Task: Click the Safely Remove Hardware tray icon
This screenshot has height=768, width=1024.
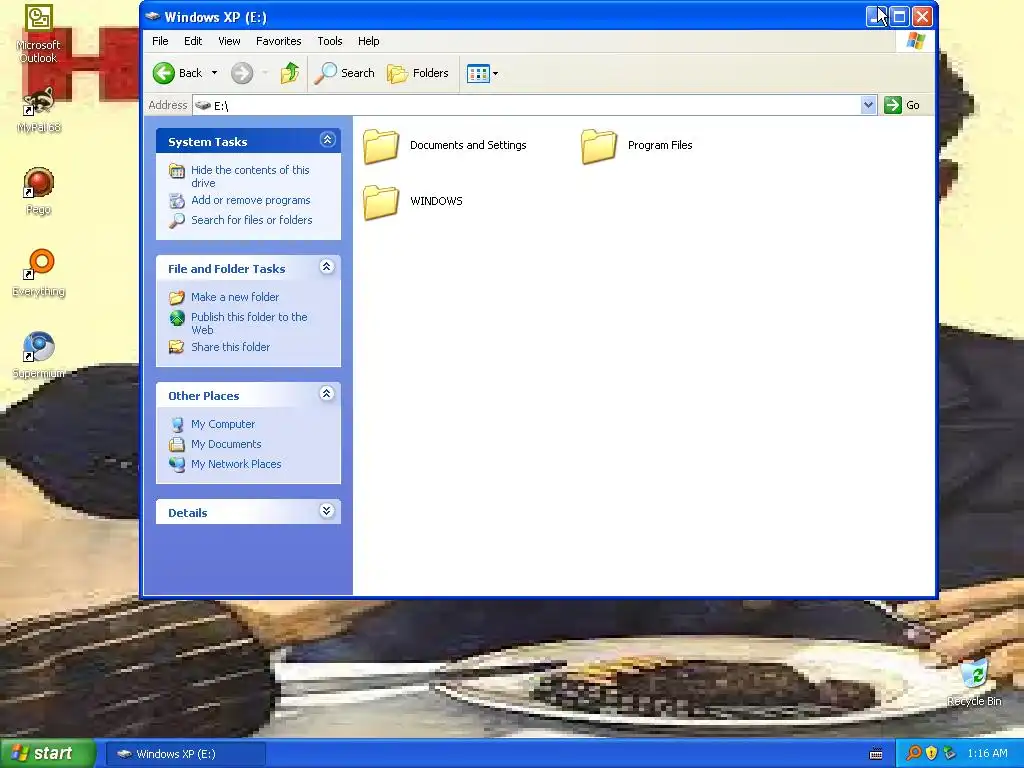Action: click(x=950, y=754)
